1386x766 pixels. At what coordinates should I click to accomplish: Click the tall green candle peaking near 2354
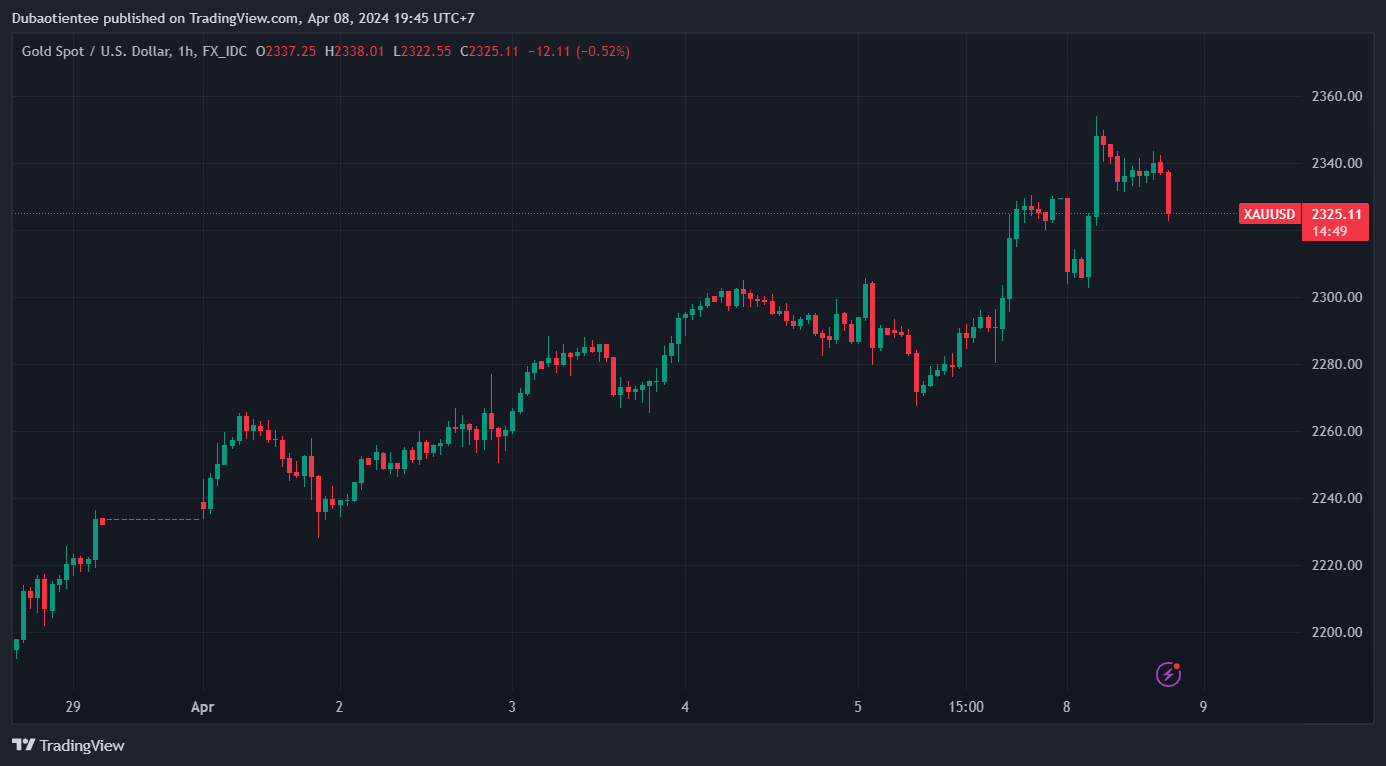1096,176
